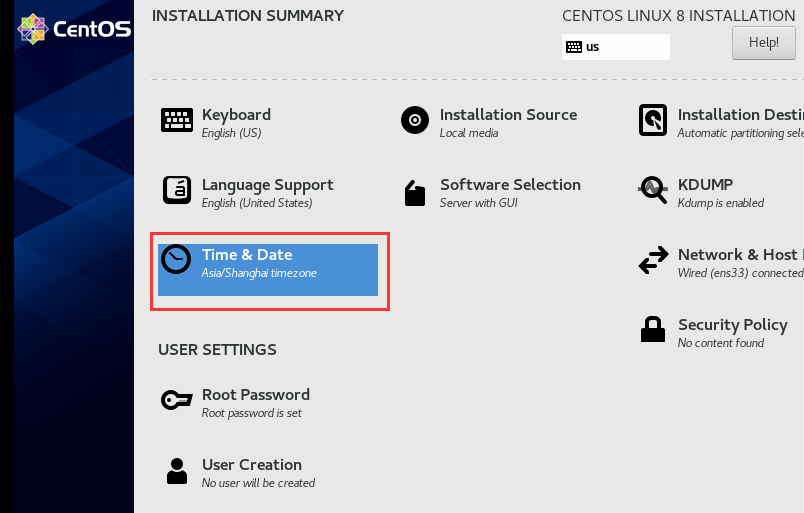804x513 pixels.
Task: Open the Security Policy title
Action: tap(733, 325)
